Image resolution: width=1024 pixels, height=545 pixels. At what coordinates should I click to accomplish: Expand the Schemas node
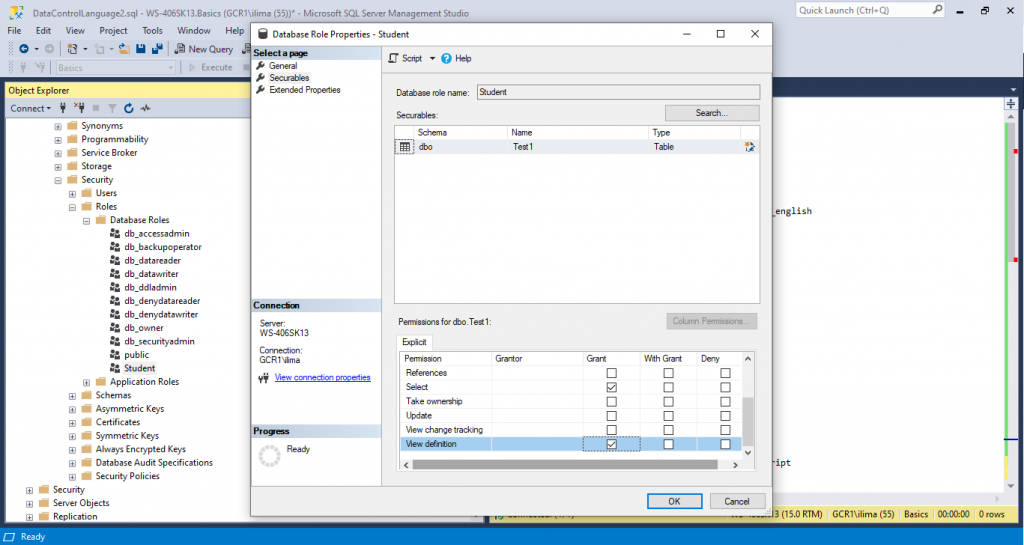[72, 396]
